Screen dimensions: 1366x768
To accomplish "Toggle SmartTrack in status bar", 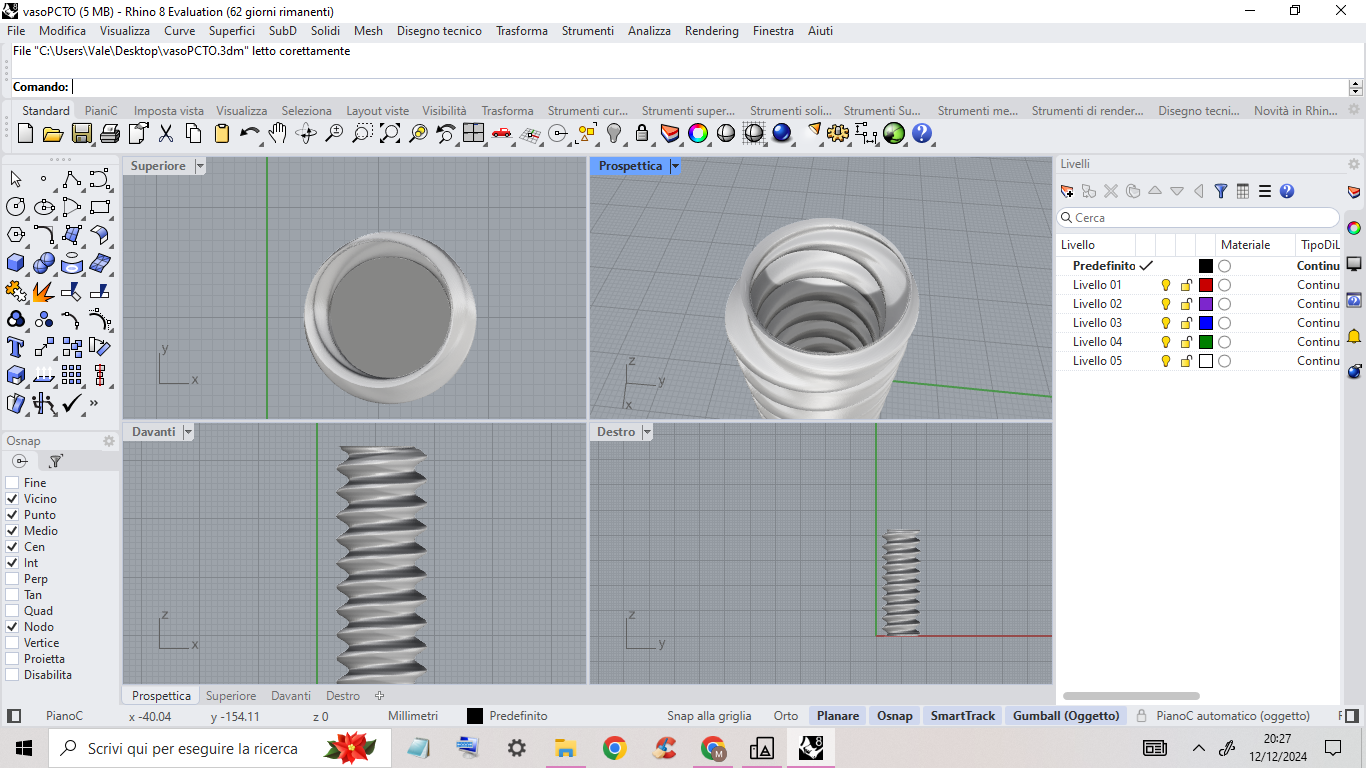I will coord(963,716).
